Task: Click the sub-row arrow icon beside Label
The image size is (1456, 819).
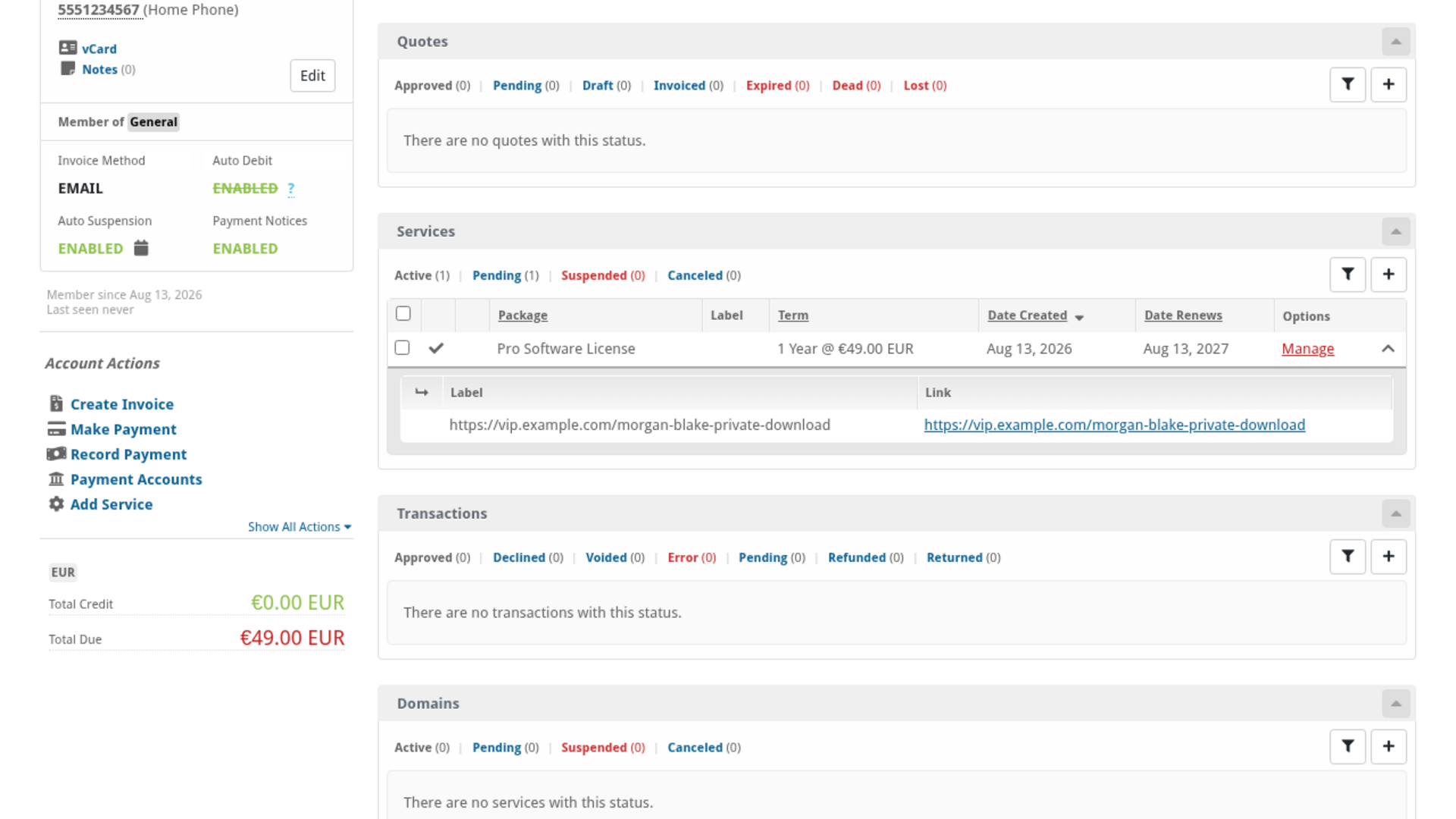Action: (422, 392)
